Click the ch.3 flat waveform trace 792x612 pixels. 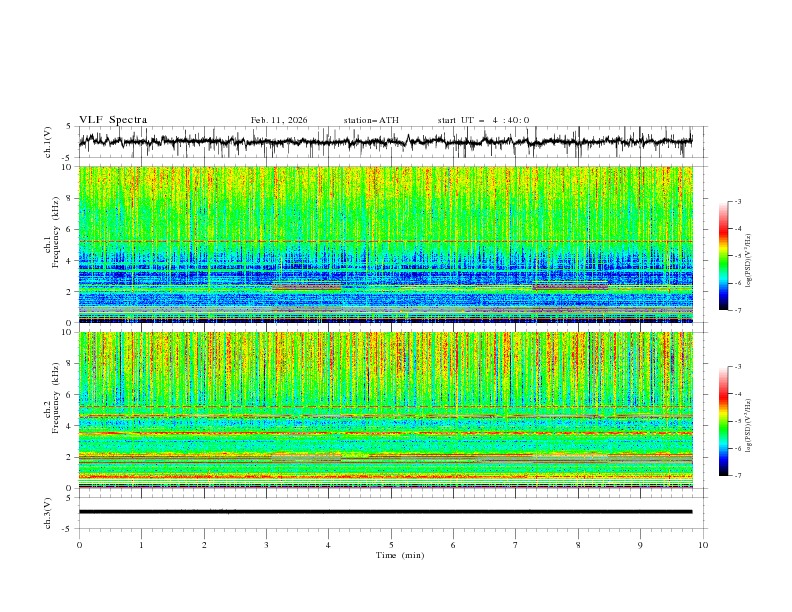tap(385, 512)
